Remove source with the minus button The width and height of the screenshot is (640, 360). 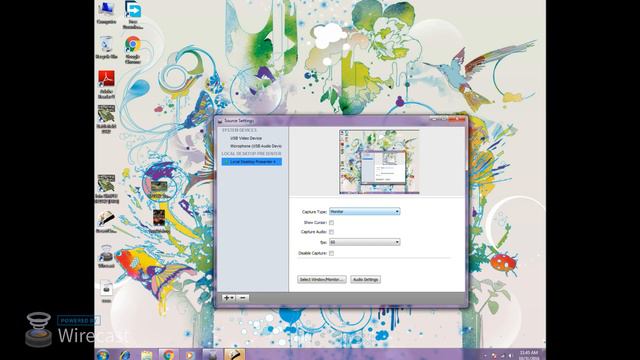click(242, 298)
